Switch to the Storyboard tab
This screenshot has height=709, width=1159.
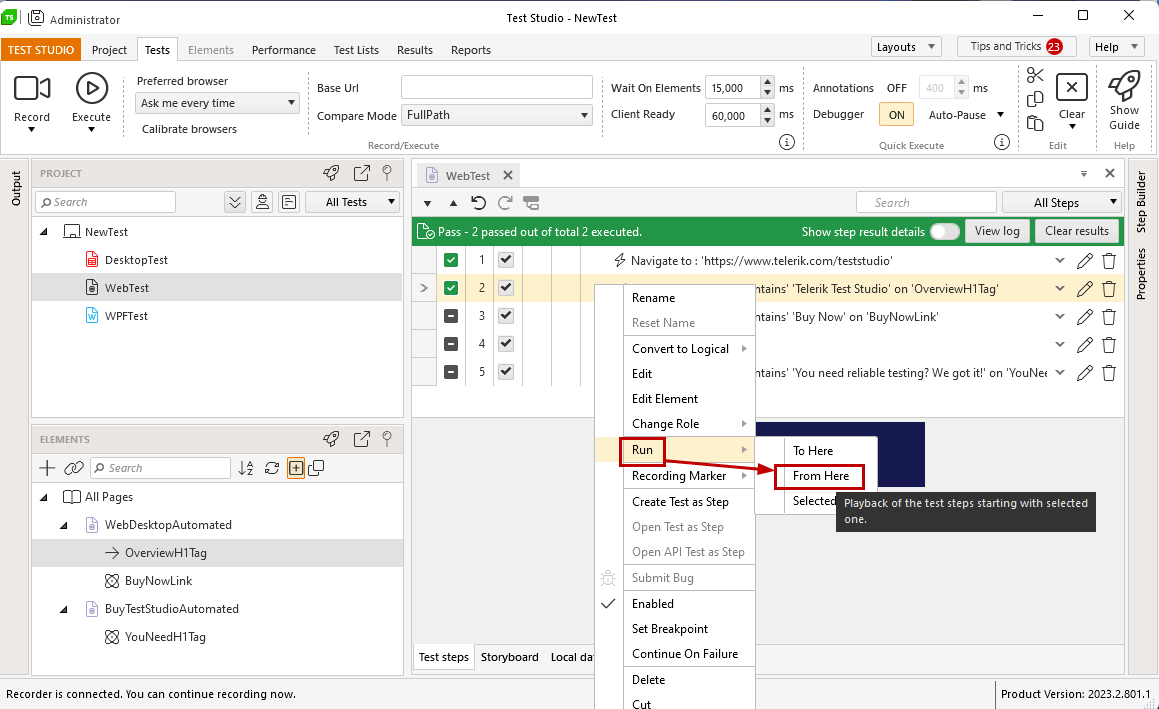coord(509,657)
